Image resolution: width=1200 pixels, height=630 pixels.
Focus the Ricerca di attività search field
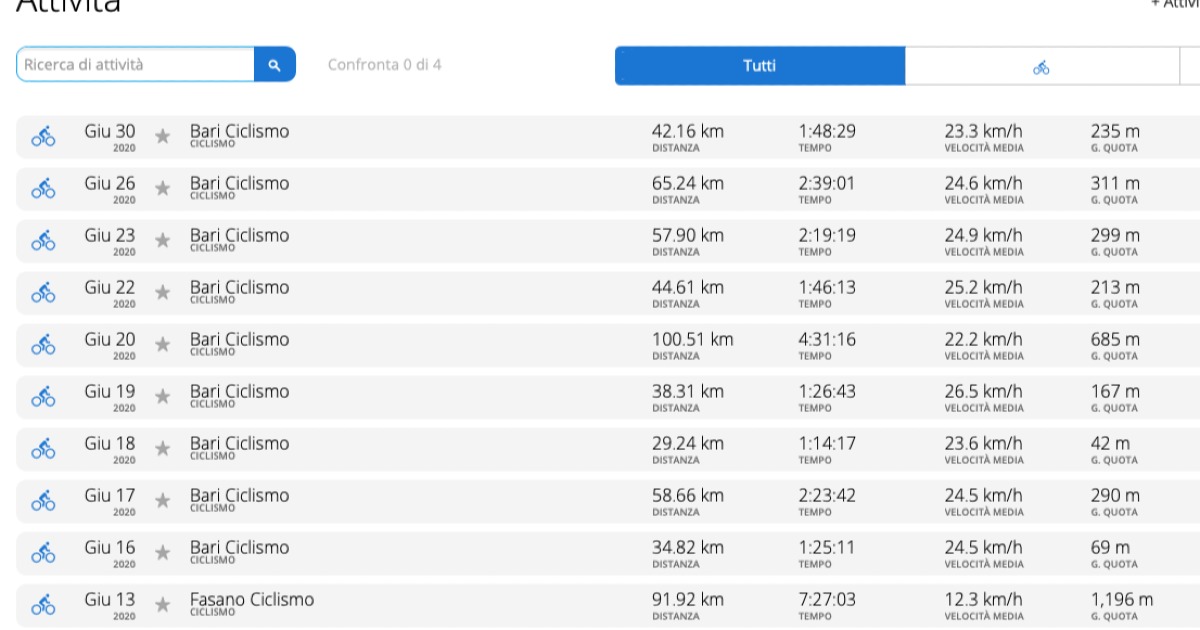(135, 65)
